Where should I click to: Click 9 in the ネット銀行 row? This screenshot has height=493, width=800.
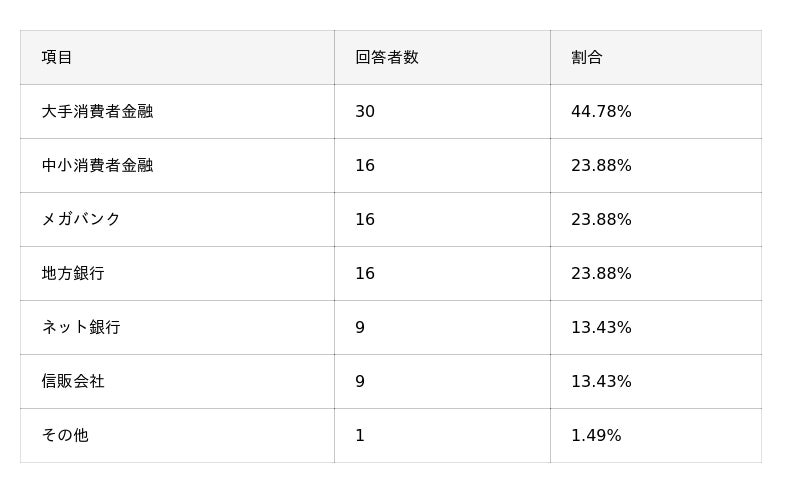pyautogui.click(x=360, y=328)
